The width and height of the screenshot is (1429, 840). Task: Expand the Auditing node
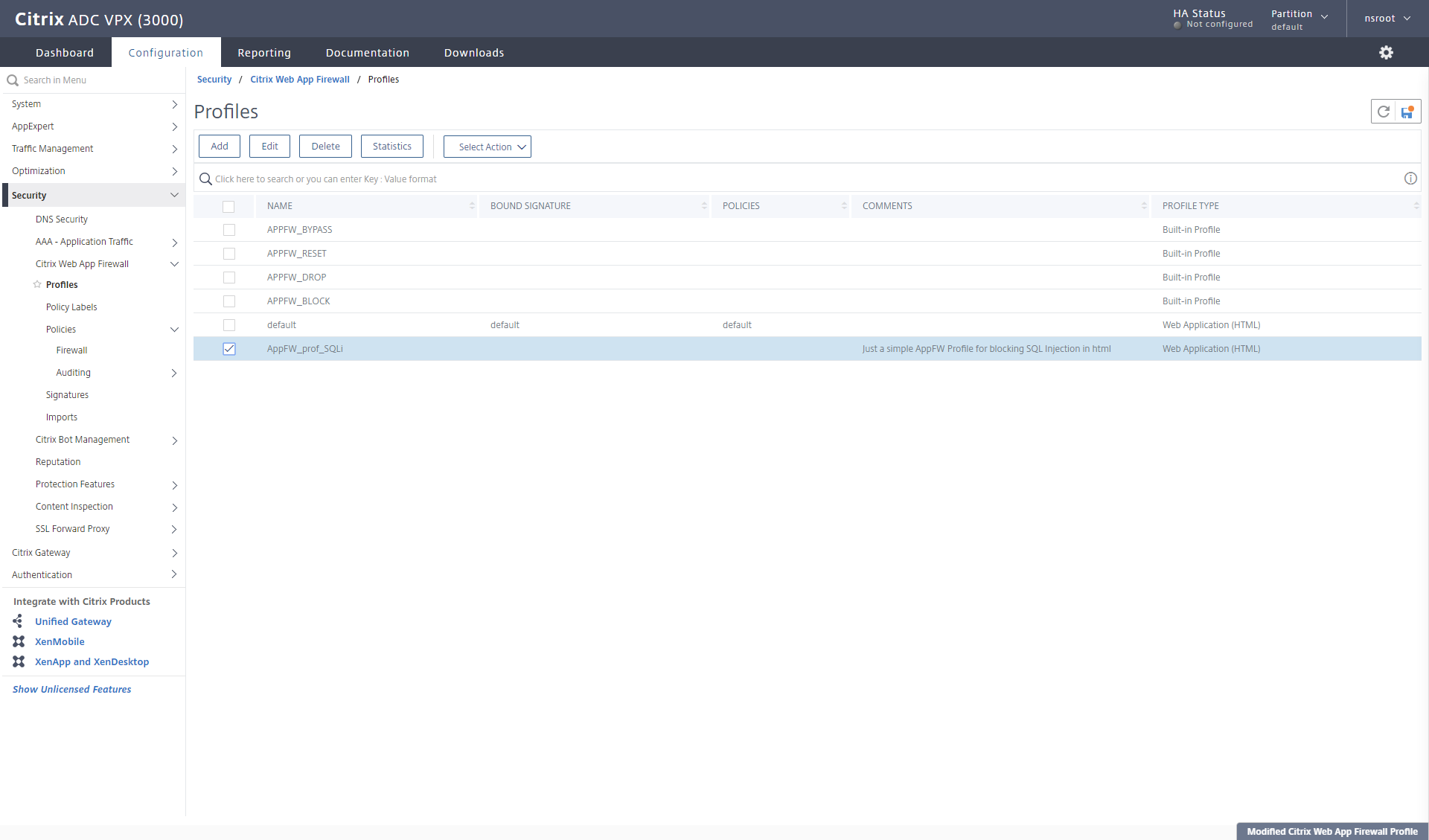click(x=174, y=373)
